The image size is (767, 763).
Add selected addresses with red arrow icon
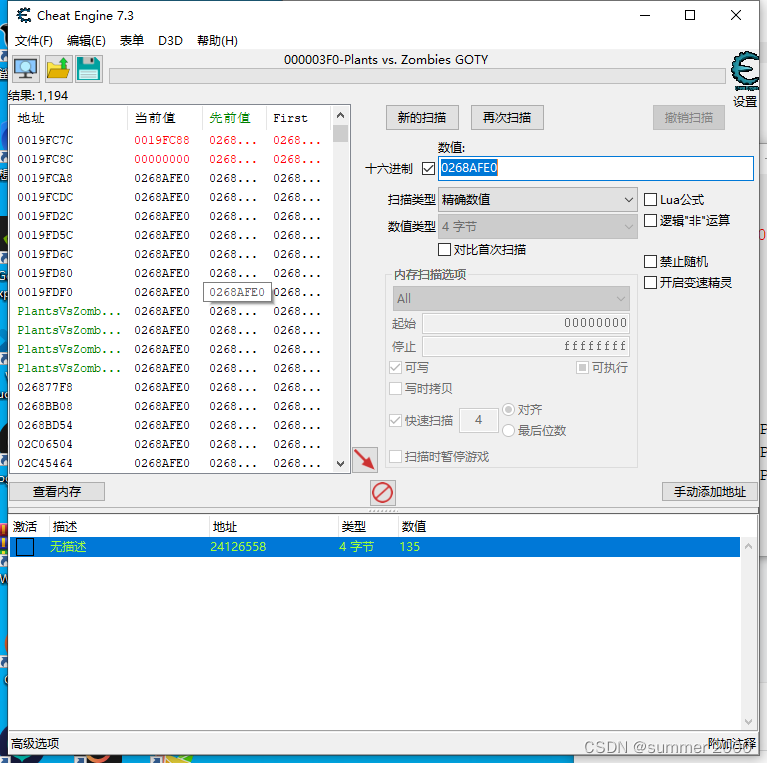[364, 459]
